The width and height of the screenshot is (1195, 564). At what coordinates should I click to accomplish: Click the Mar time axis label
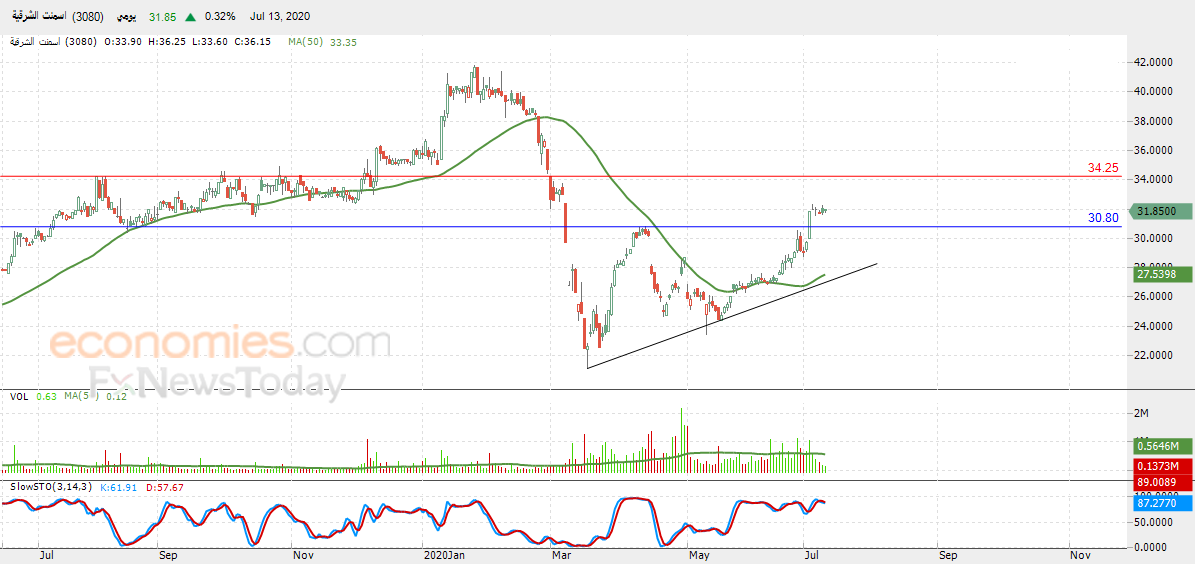(x=562, y=556)
